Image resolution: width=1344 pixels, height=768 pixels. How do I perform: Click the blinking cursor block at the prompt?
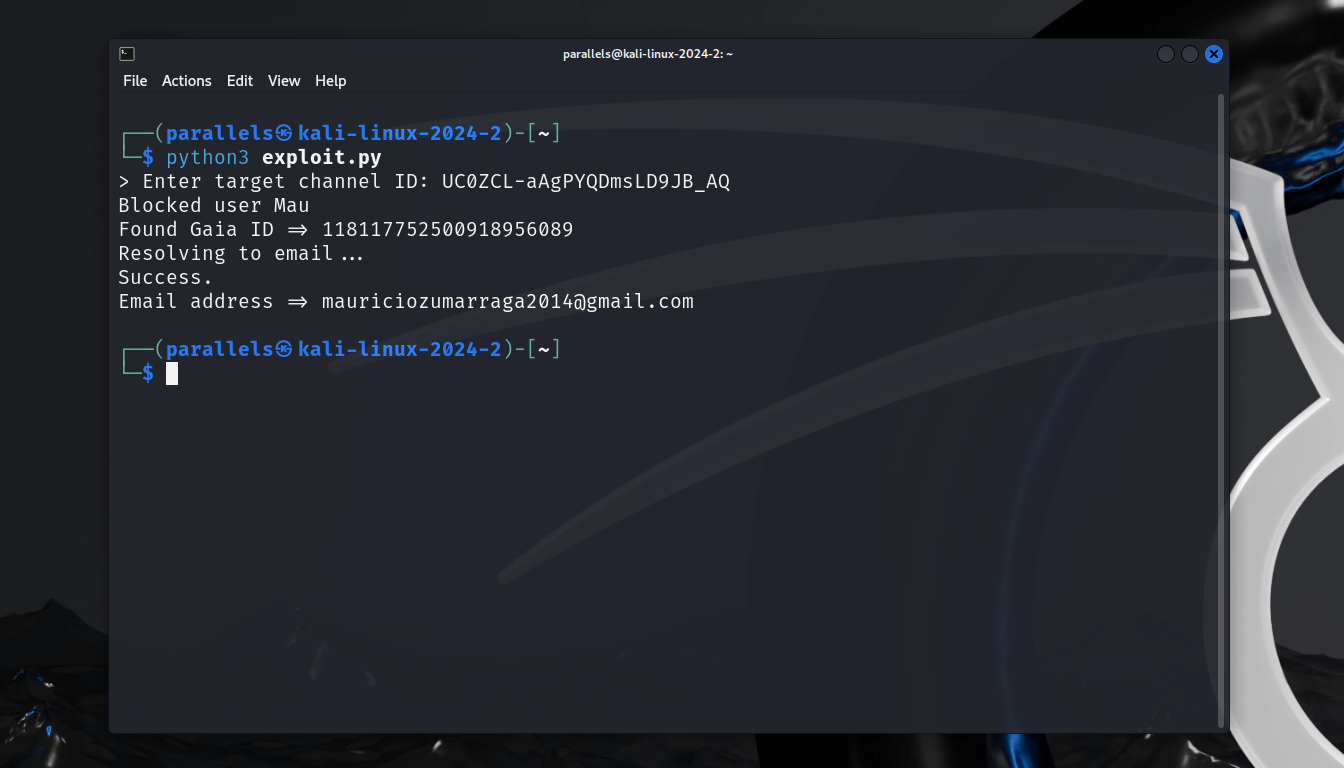coord(172,373)
